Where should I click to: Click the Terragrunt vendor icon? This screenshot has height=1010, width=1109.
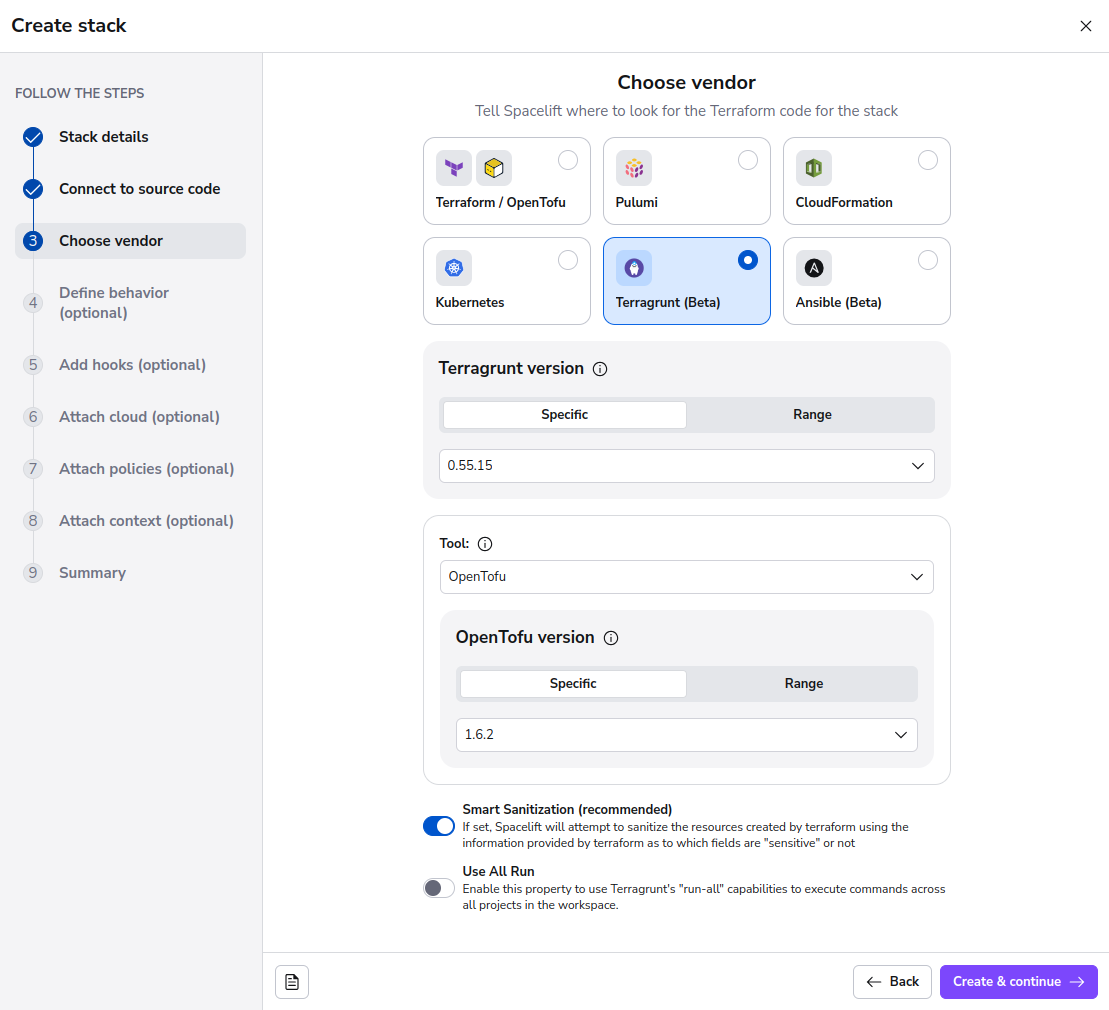pos(634,268)
